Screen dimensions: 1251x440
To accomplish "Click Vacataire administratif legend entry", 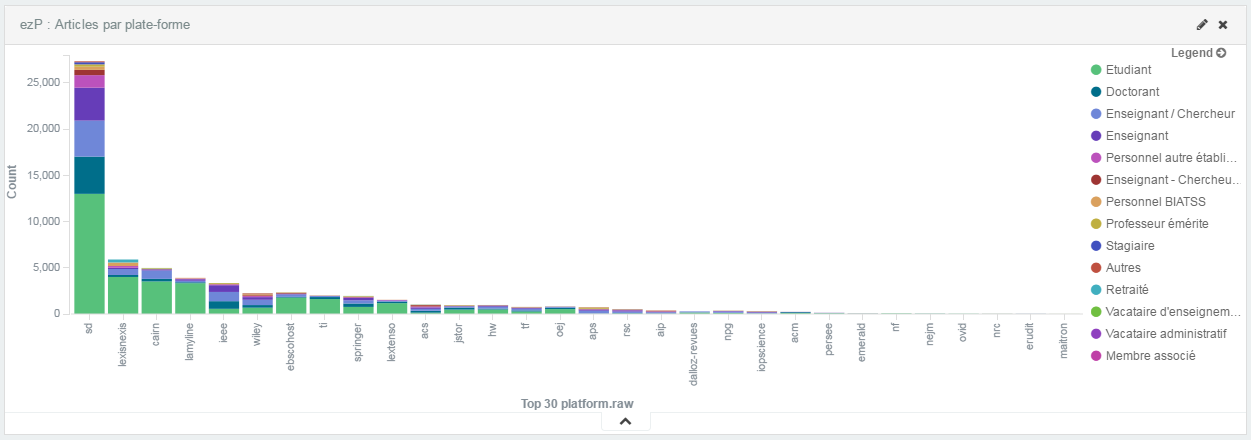I will click(x=1165, y=334).
